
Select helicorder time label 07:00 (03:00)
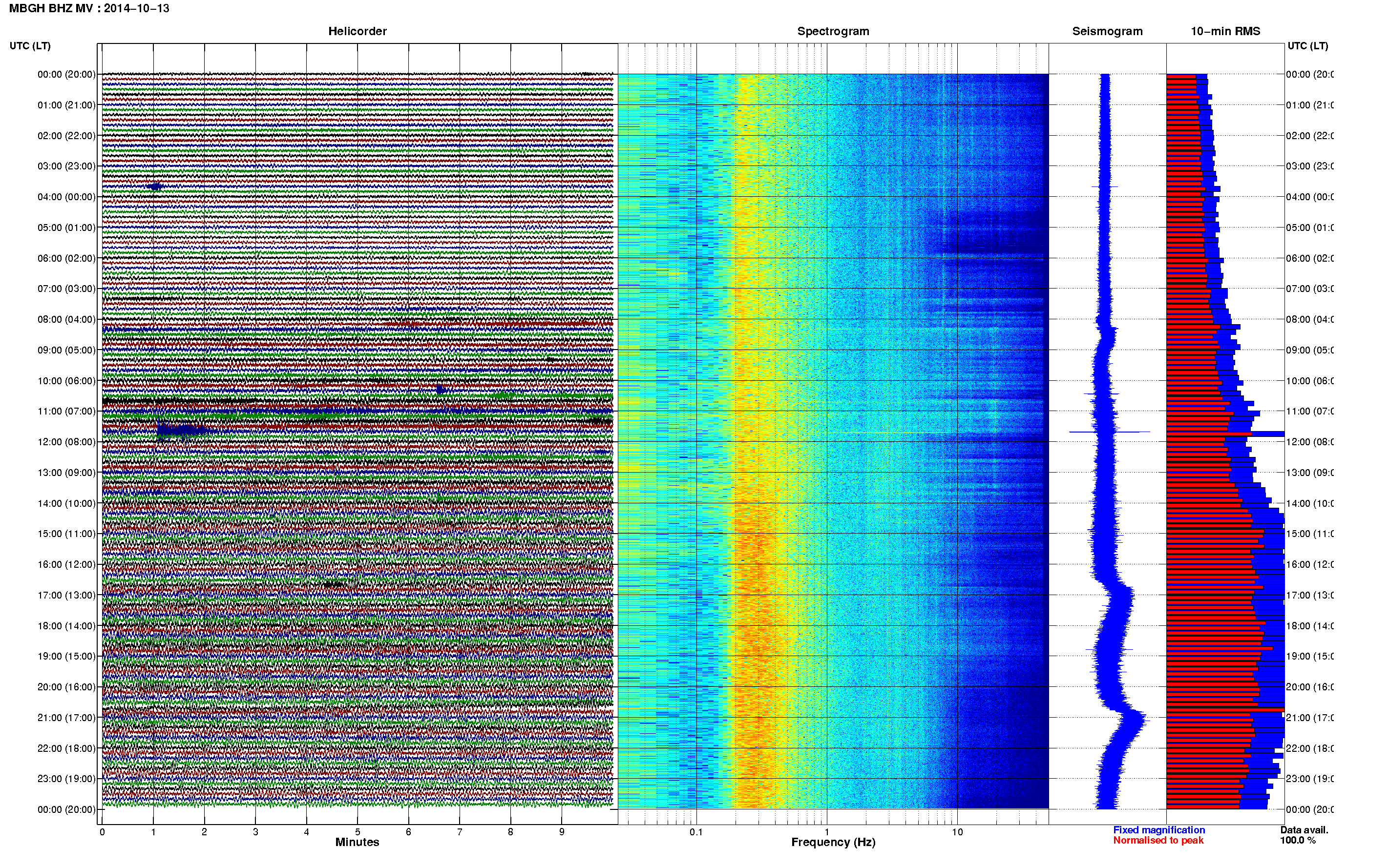click(x=66, y=289)
